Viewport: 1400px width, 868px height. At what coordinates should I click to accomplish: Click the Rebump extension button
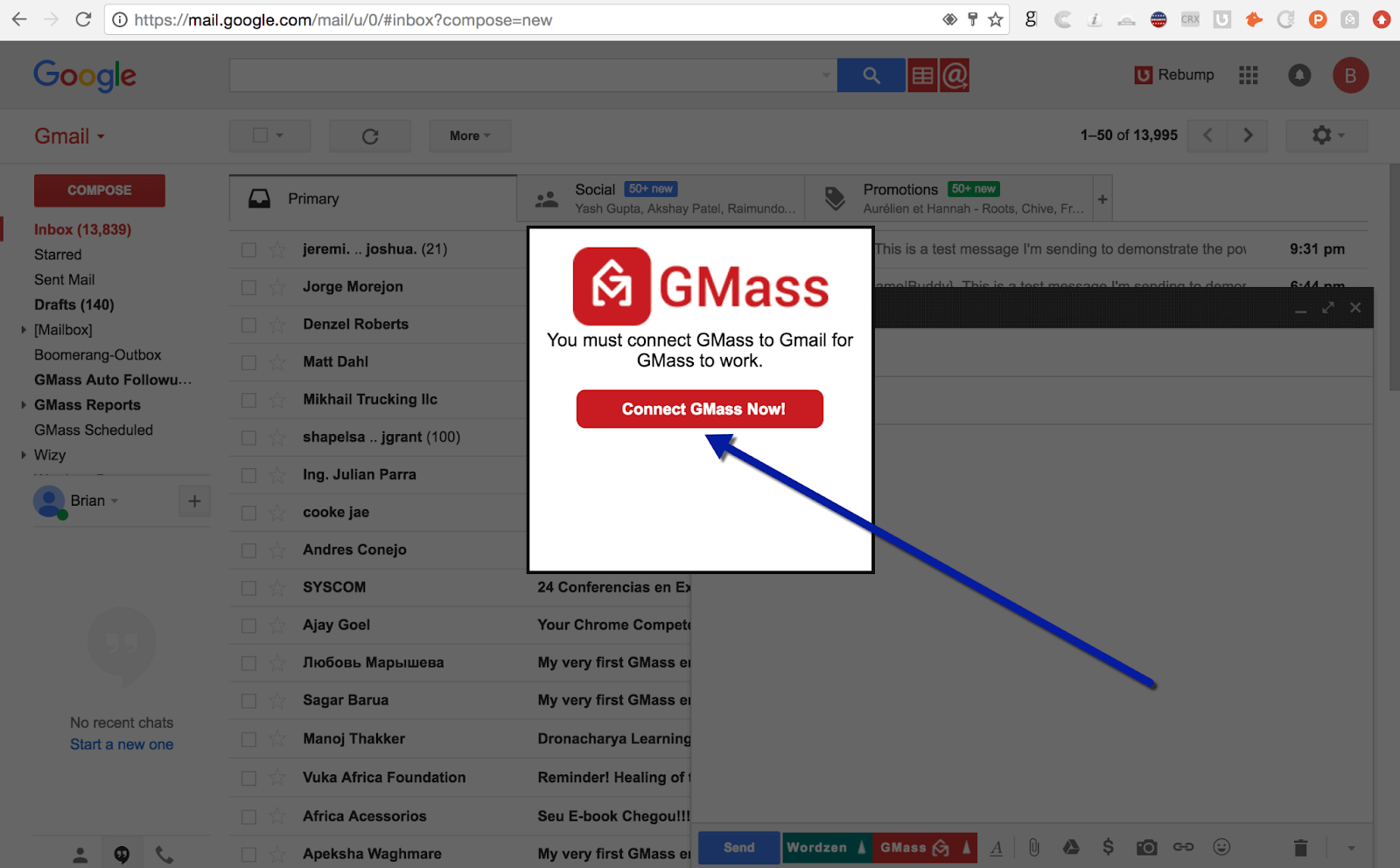(1174, 75)
